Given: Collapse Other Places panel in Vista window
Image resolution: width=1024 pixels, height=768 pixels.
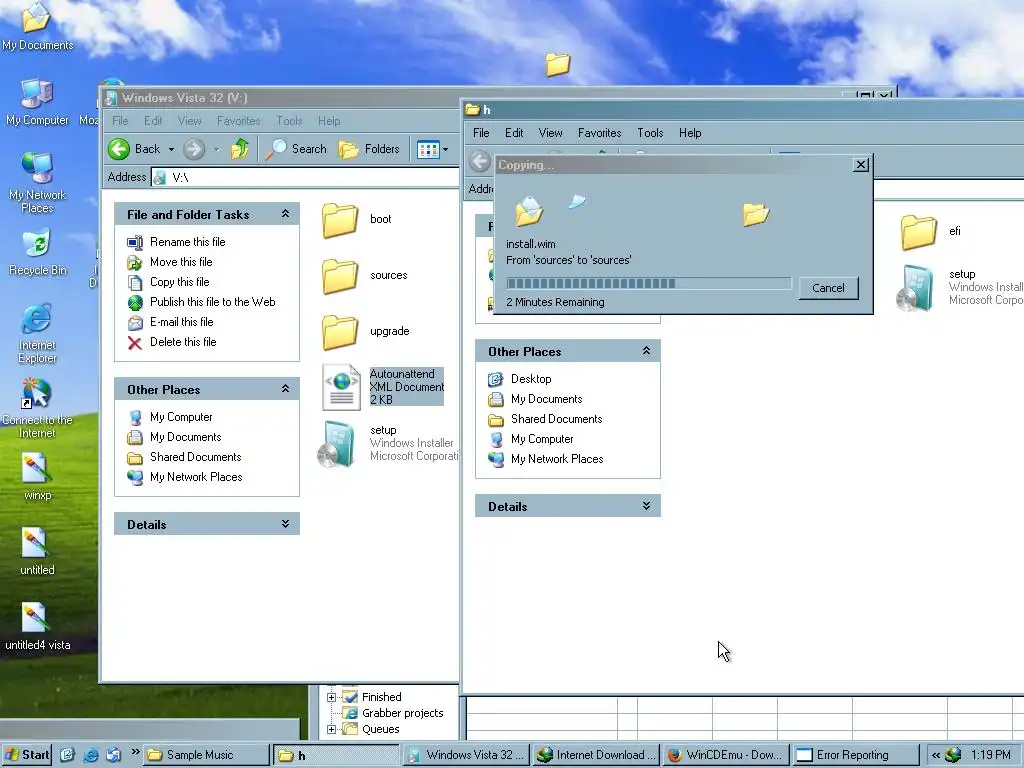Looking at the screenshot, I should pos(285,389).
